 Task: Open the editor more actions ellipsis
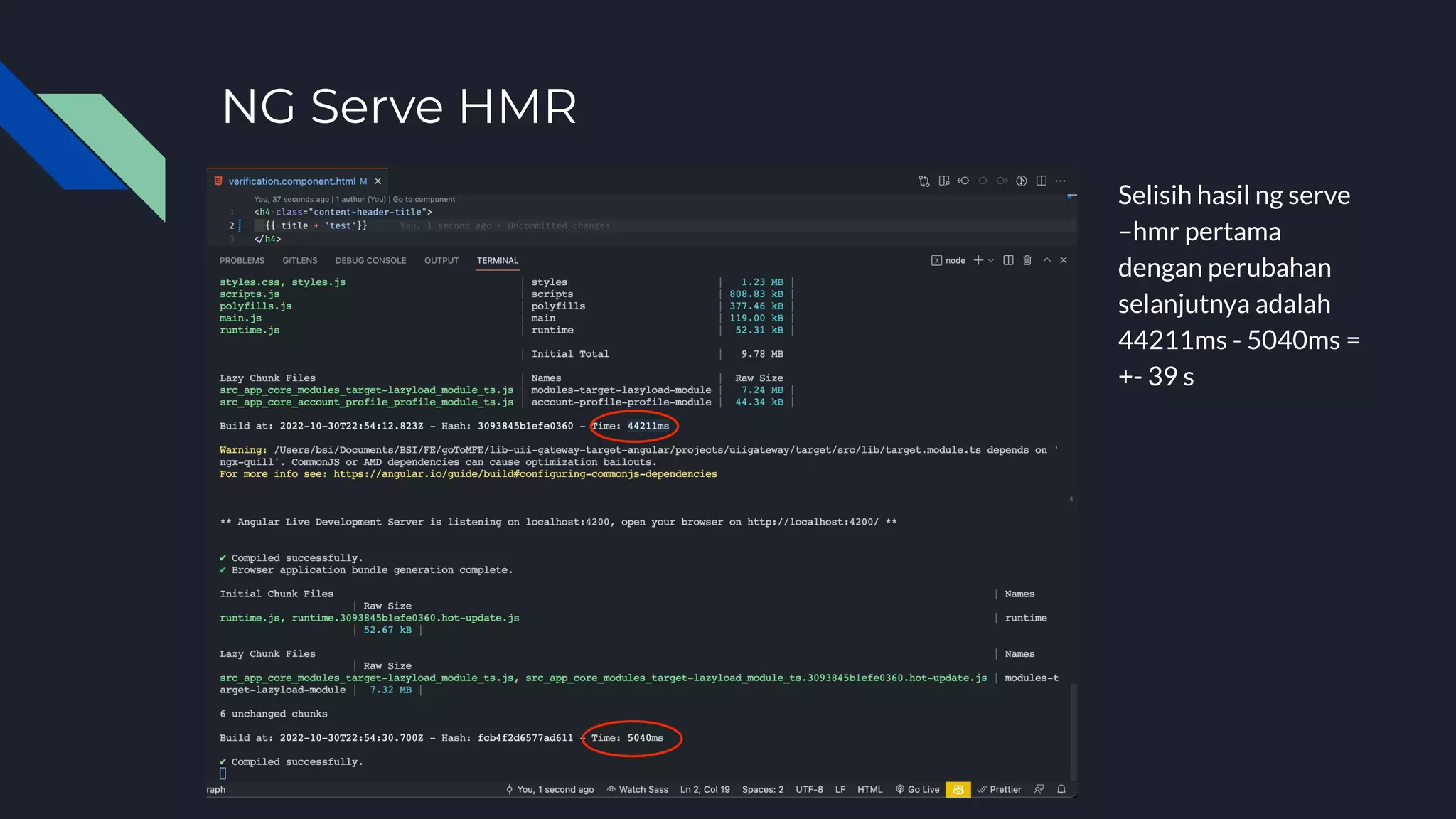tap(1061, 181)
